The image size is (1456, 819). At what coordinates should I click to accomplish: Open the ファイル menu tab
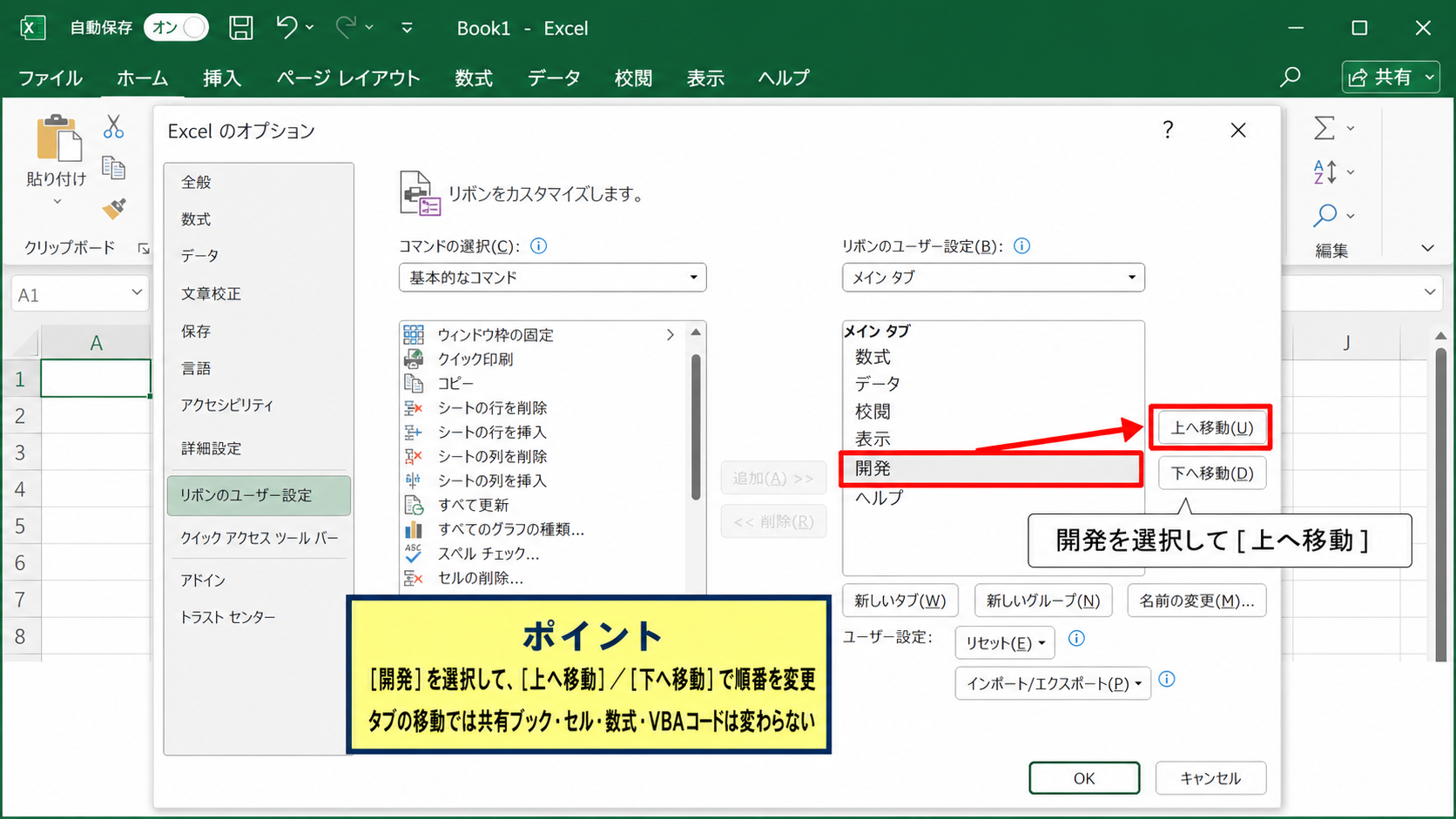pos(51,78)
